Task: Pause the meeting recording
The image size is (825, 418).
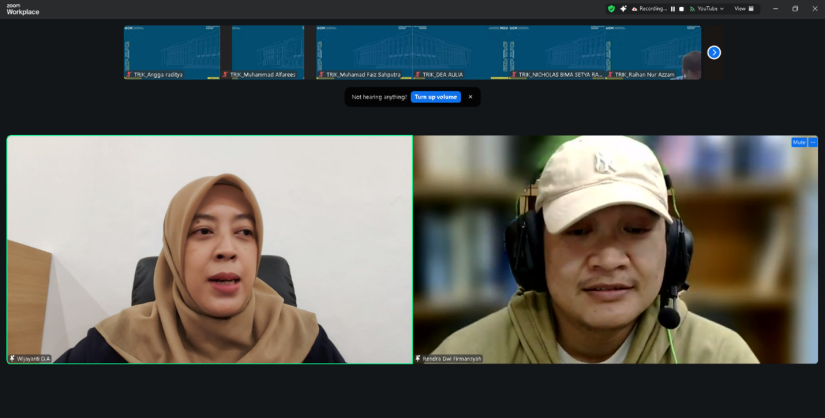Action: [673, 9]
